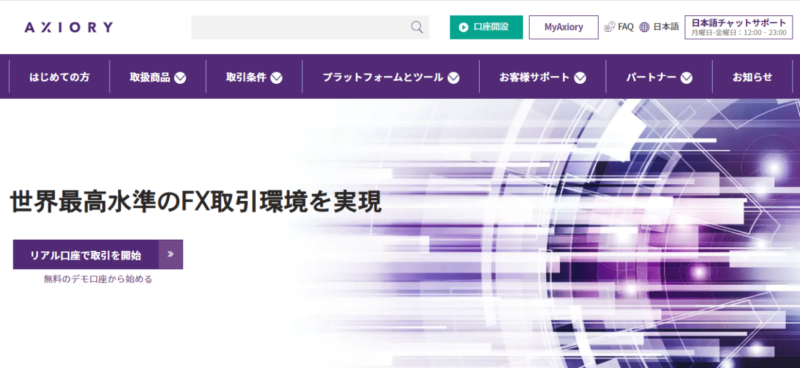Follow 無料のデモ口座から始める link
This screenshot has width=800, height=368.
tap(98, 279)
